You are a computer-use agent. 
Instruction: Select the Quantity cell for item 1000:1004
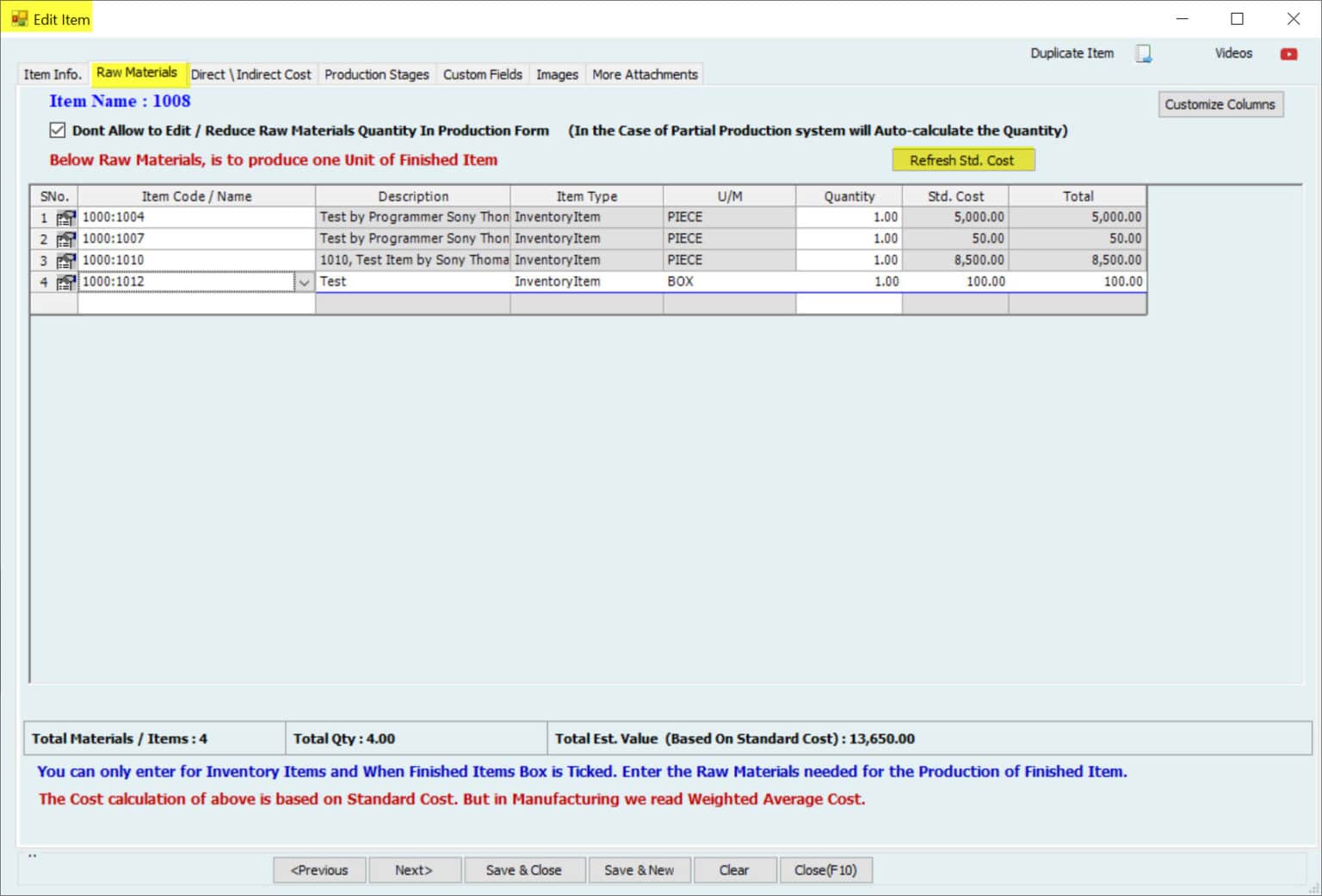(848, 218)
